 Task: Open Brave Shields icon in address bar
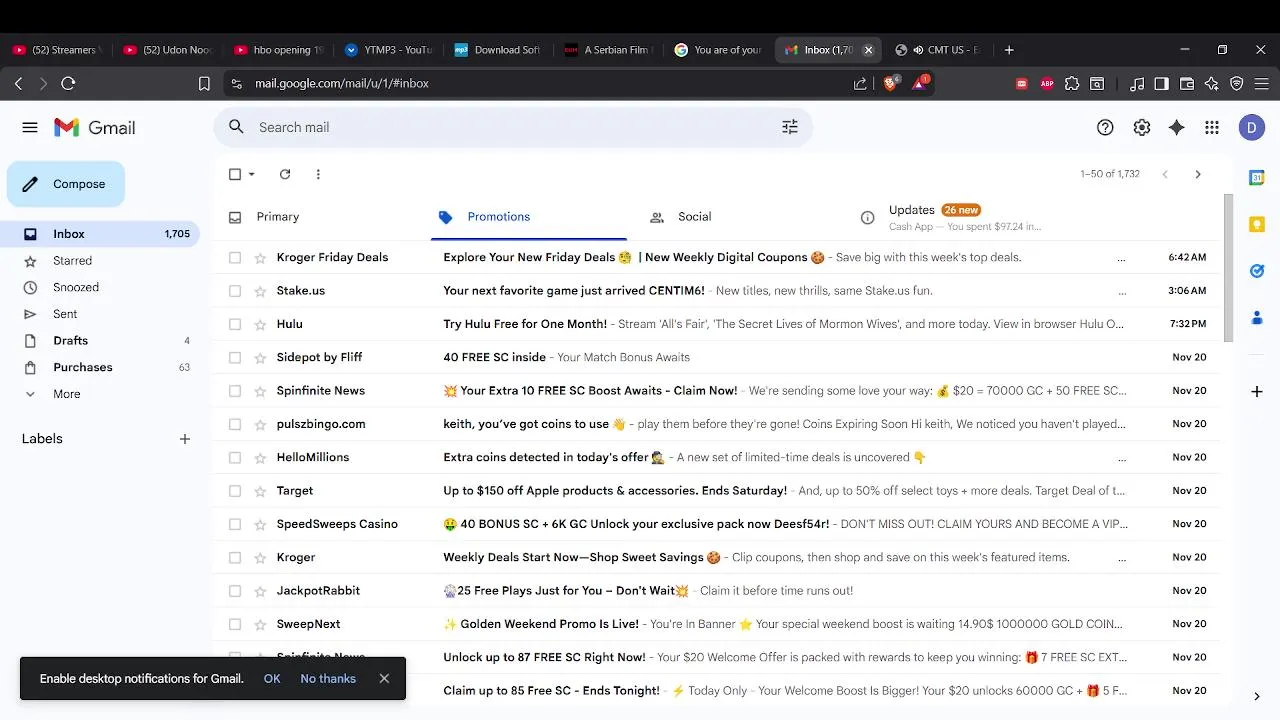(889, 83)
